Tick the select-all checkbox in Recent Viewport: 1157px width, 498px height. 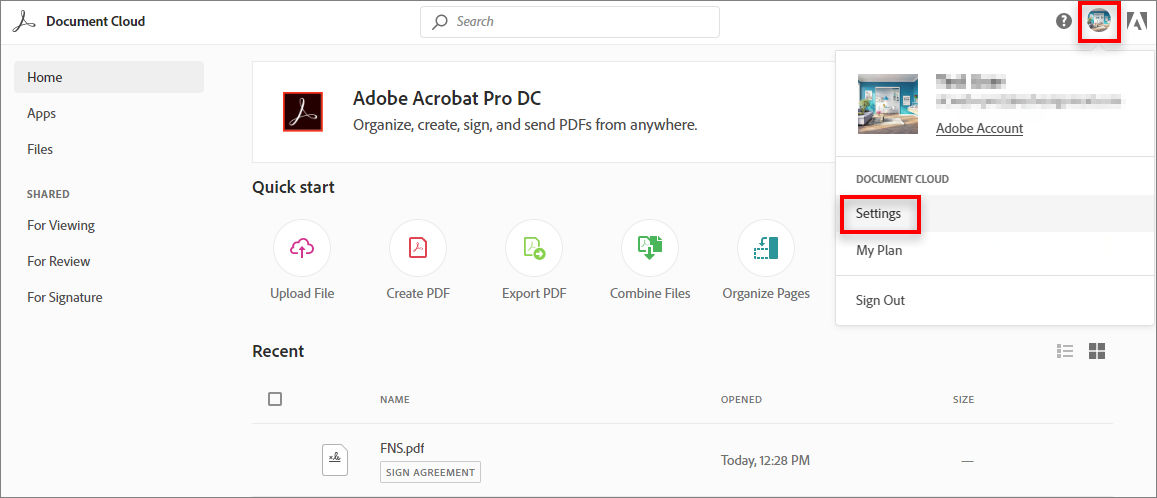tap(275, 399)
